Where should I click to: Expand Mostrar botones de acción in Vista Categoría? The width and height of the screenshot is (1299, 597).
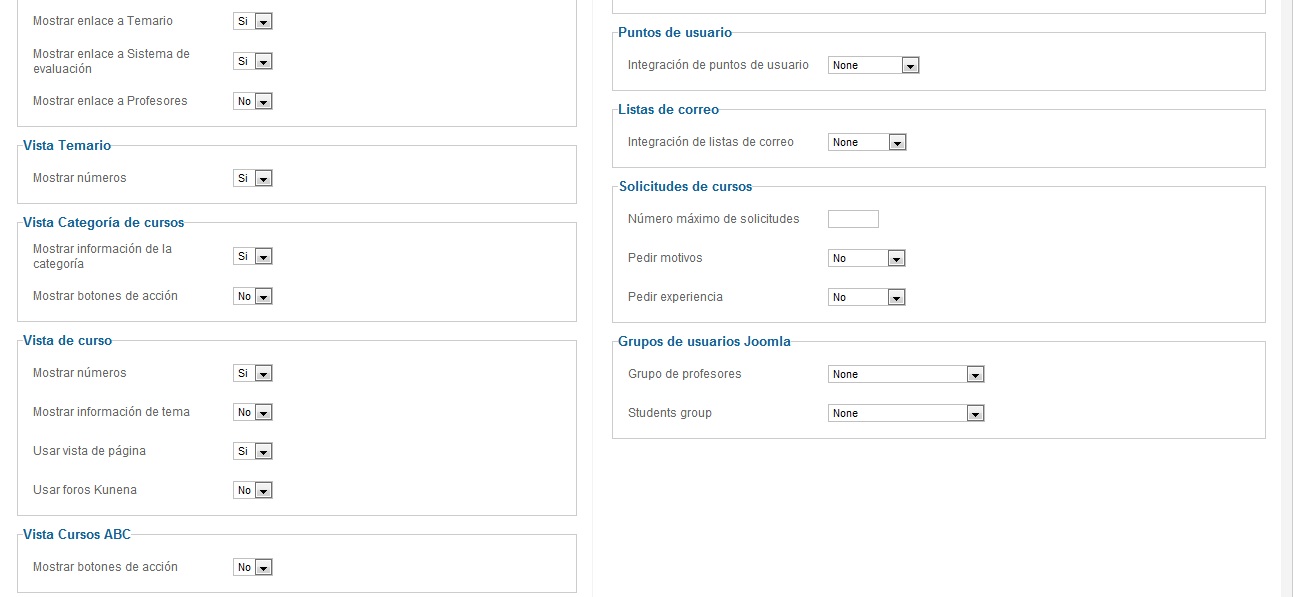click(x=253, y=296)
